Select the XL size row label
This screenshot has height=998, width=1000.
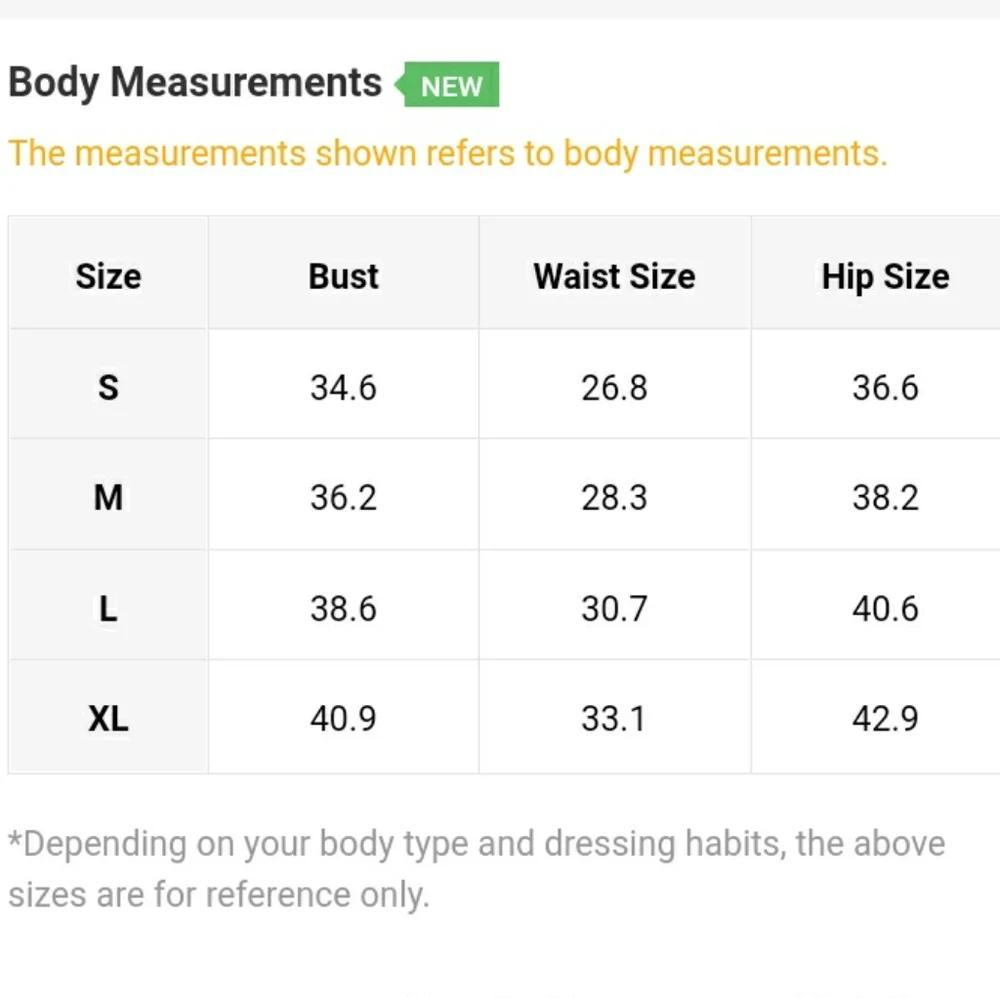(108, 719)
